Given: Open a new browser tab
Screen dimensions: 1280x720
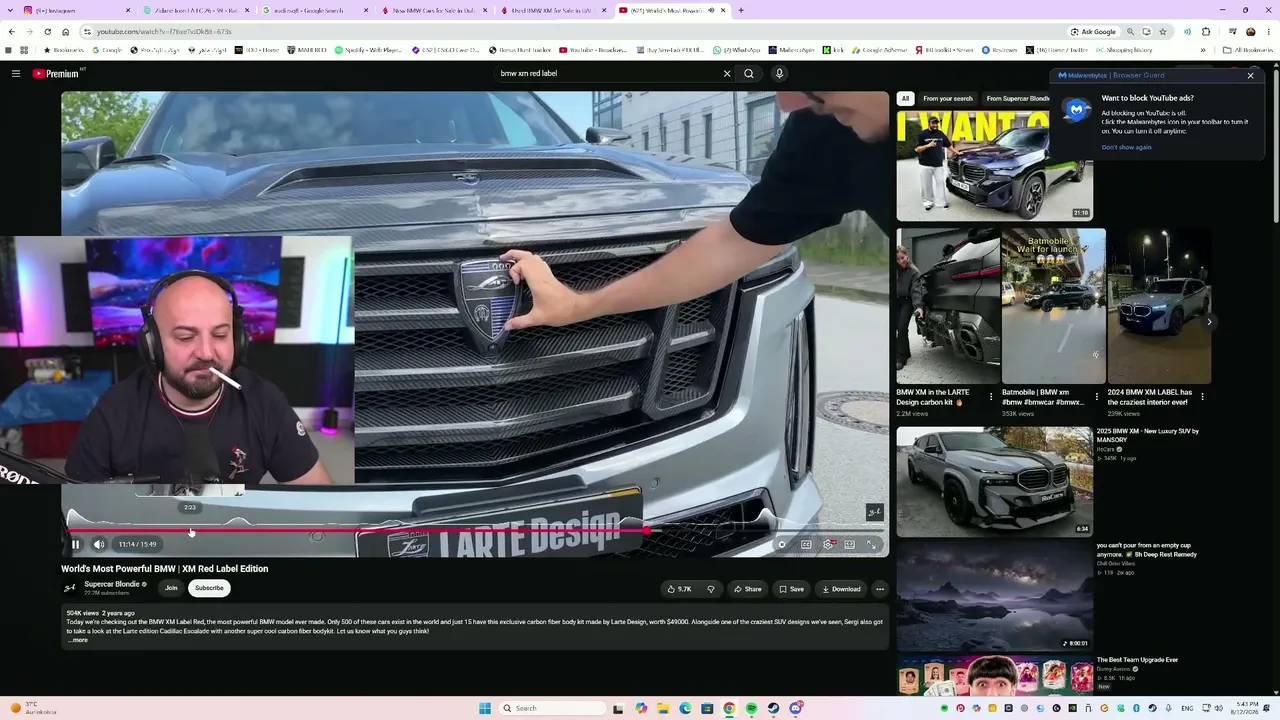Looking at the screenshot, I should (741, 10).
